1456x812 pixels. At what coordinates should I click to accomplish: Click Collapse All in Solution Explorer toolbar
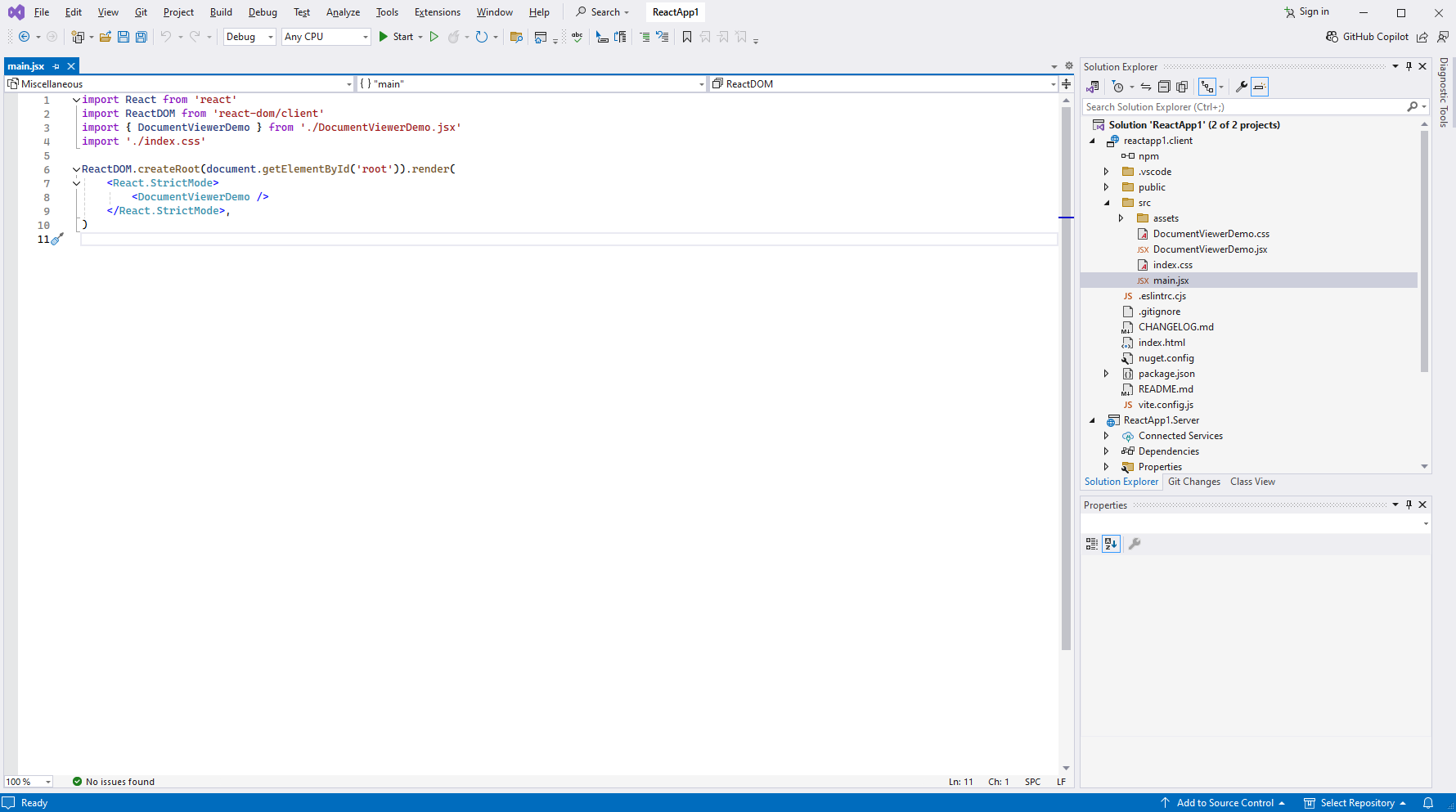pos(1164,87)
